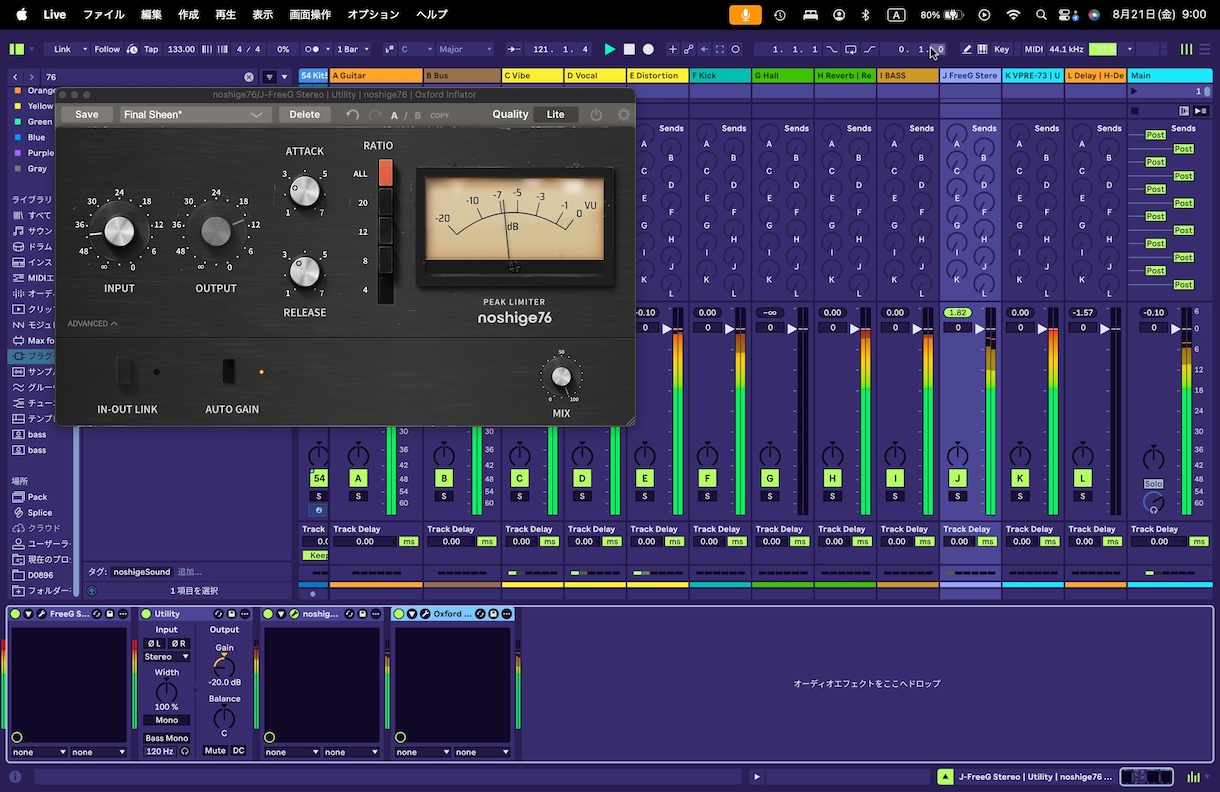Toggle Mono in the Utility device

point(166,720)
